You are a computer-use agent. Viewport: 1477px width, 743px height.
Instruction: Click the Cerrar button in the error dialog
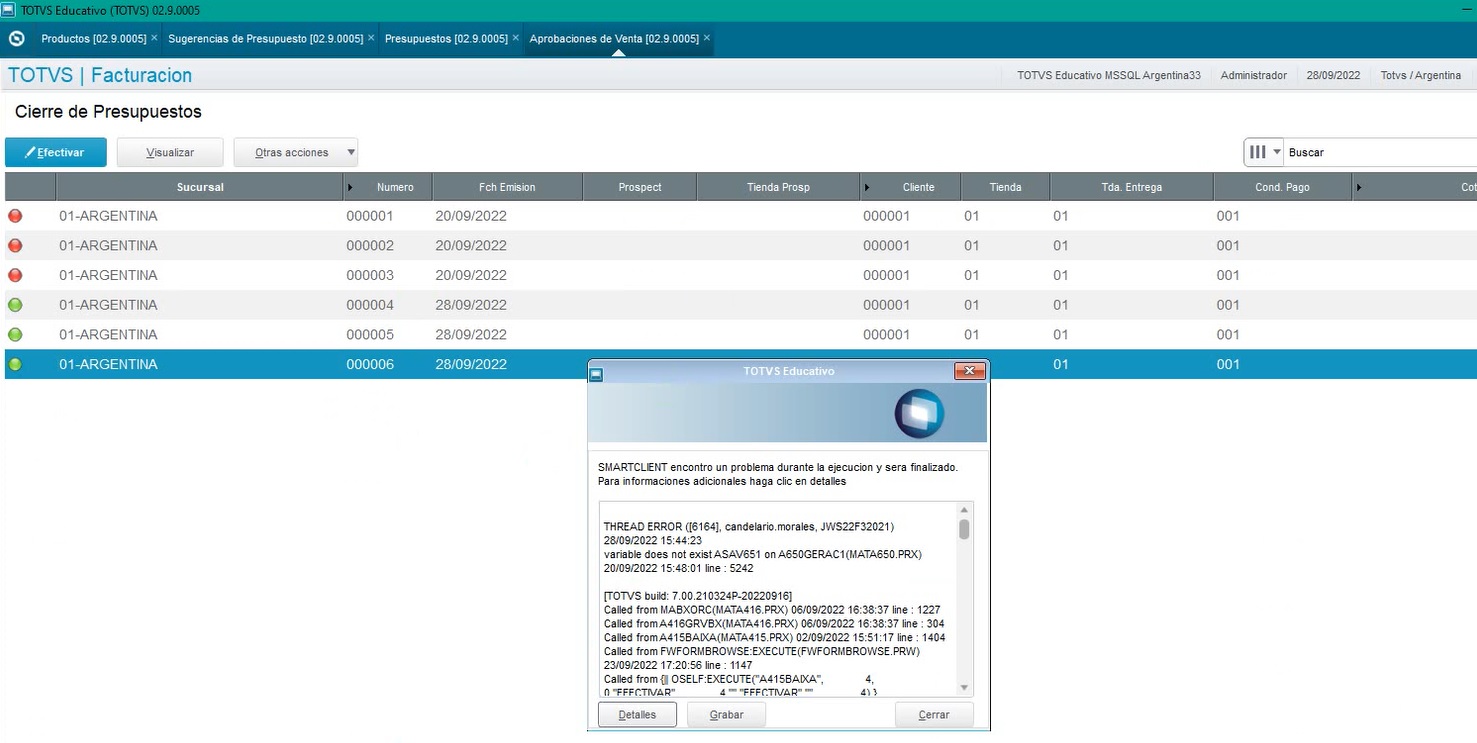pyautogui.click(x=934, y=715)
